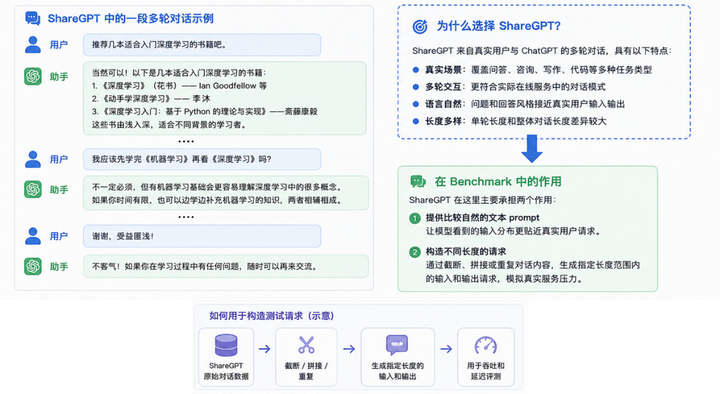This screenshot has height=394, width=720.
Task: Click the heading 如何用于构造测试请求（示意）
Action: (x=272, y=316)
